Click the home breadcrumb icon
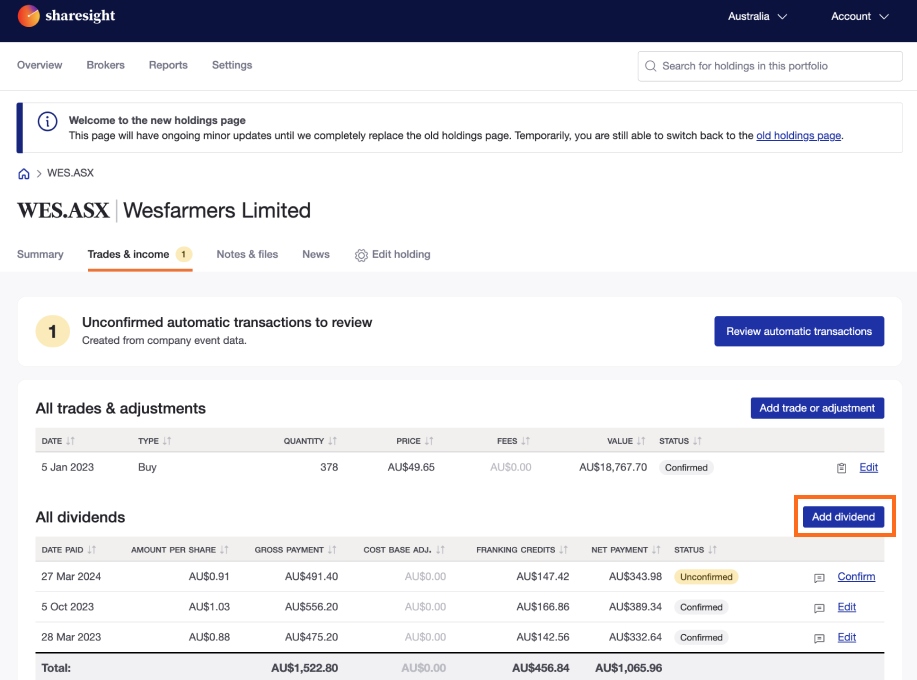917x680 pixels. pos(23,174)
